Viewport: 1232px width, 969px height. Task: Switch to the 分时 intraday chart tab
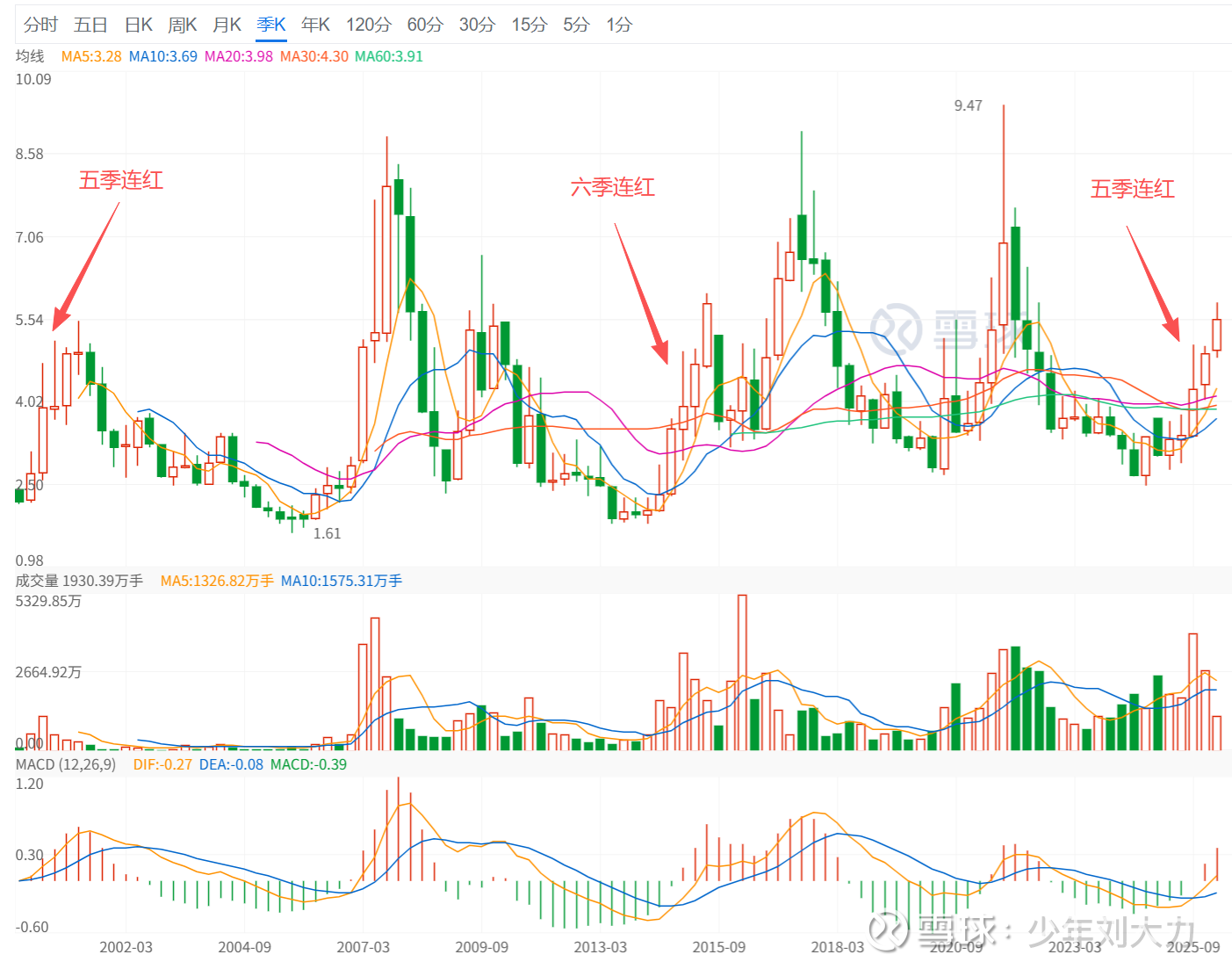40,25
